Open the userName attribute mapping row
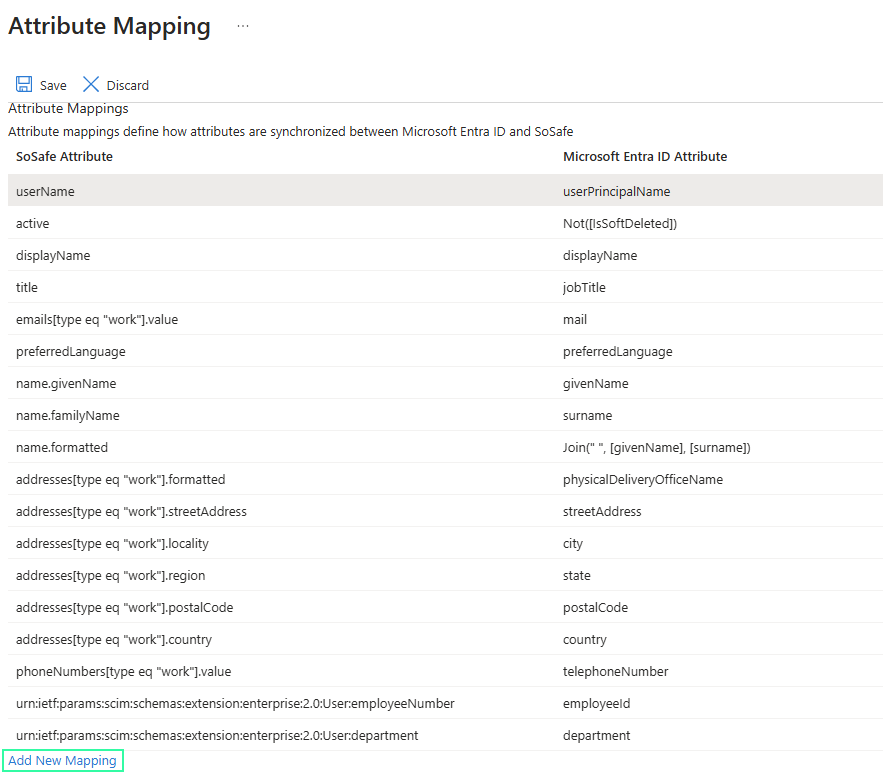Screen dimensions: 883x777 pos(45,191)
